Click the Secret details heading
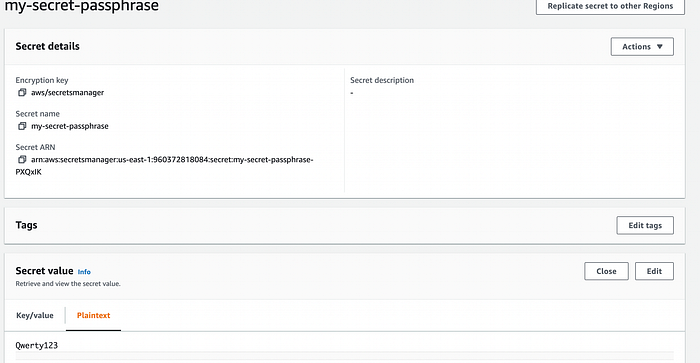This screenshot has width=700, height=363. [x=47, y=46]
